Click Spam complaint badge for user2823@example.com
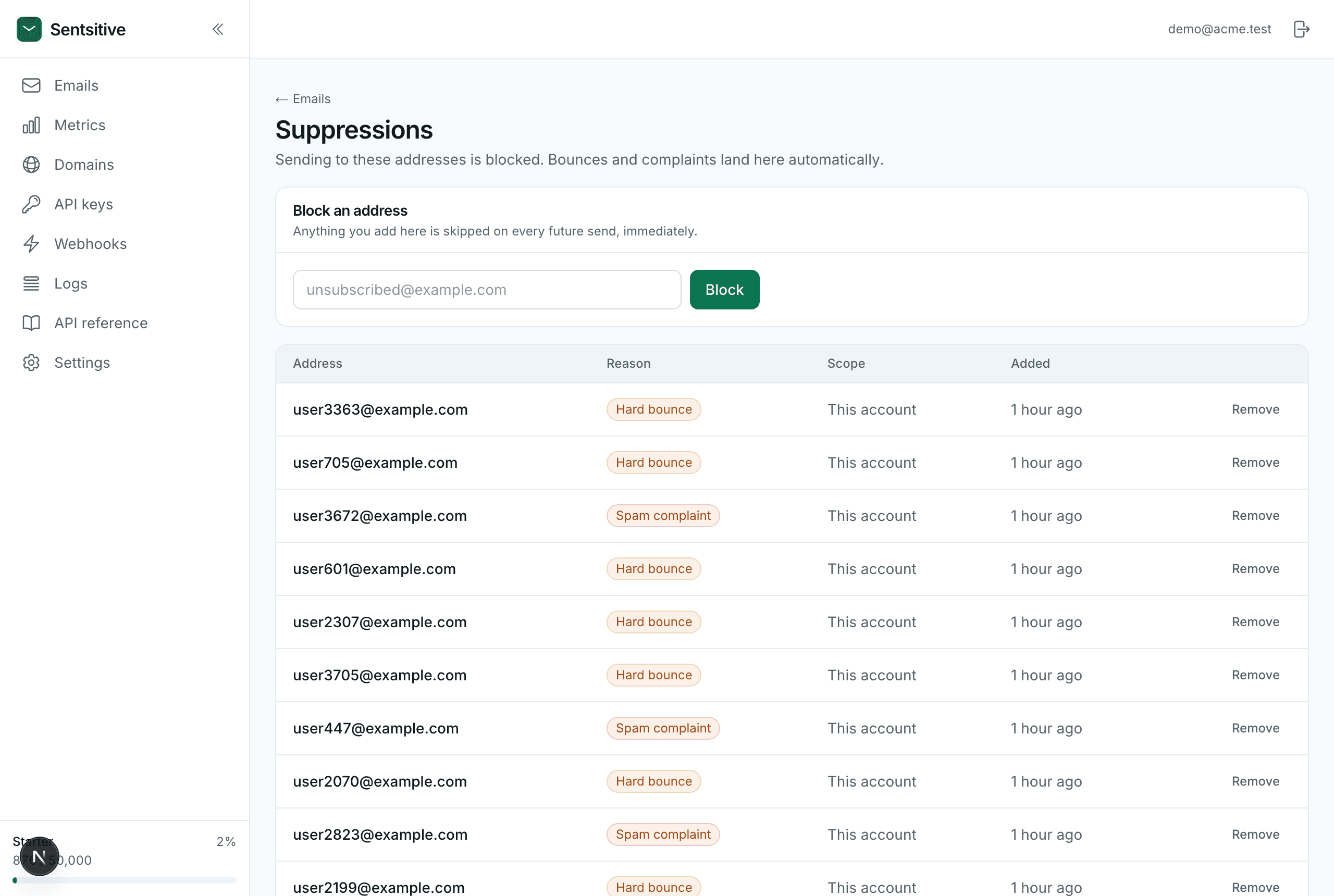This screenshot has width=1334, height=896. coord(663,835)
